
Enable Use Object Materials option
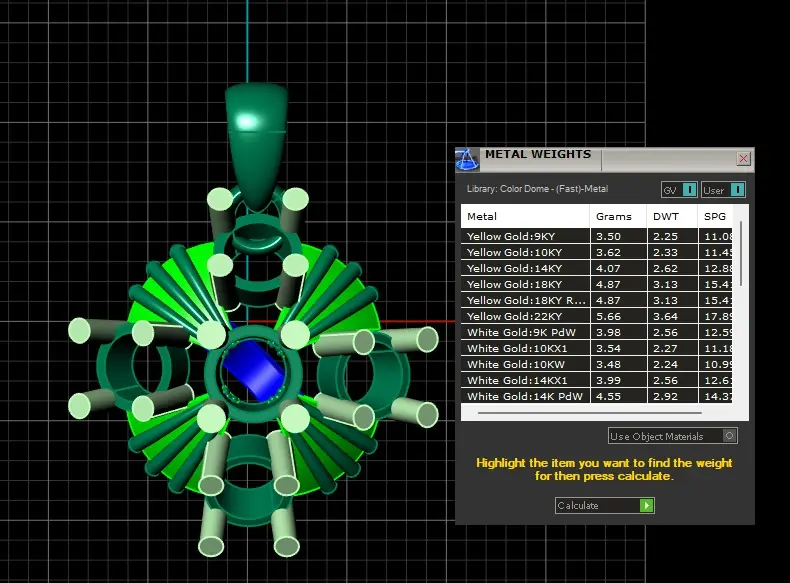673,436
